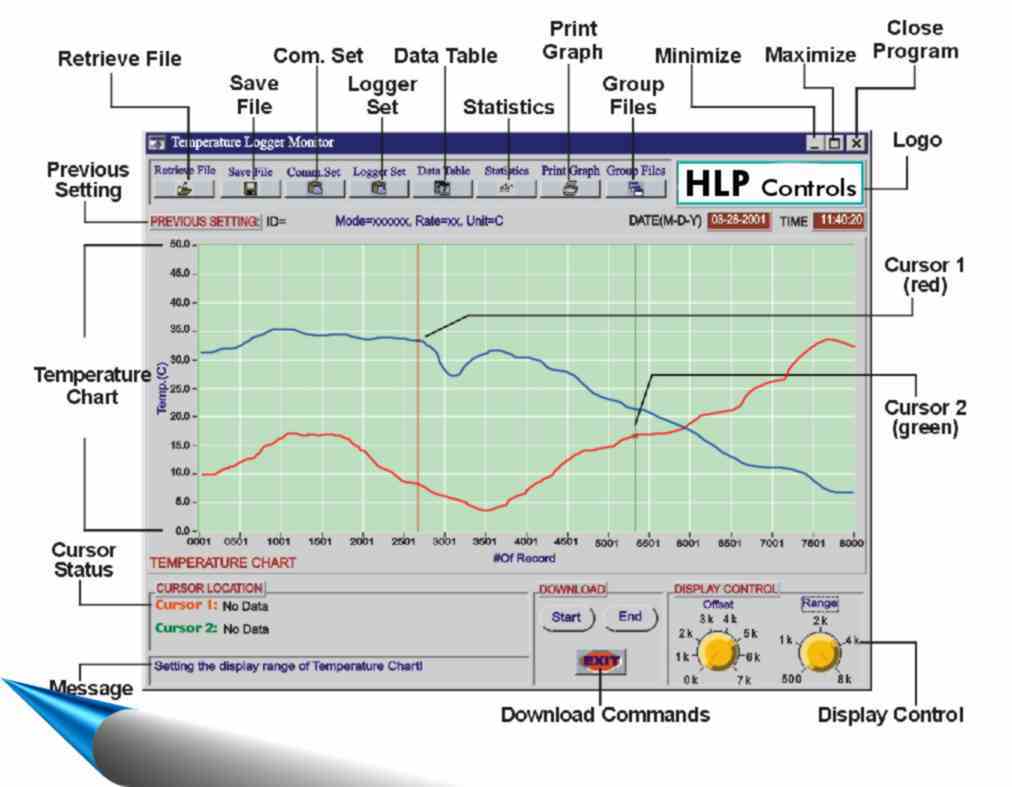Screen dimensions: 1012x787
Task: Click the DATE field showing 03-28-2001
Action: (x=738, y=220)
